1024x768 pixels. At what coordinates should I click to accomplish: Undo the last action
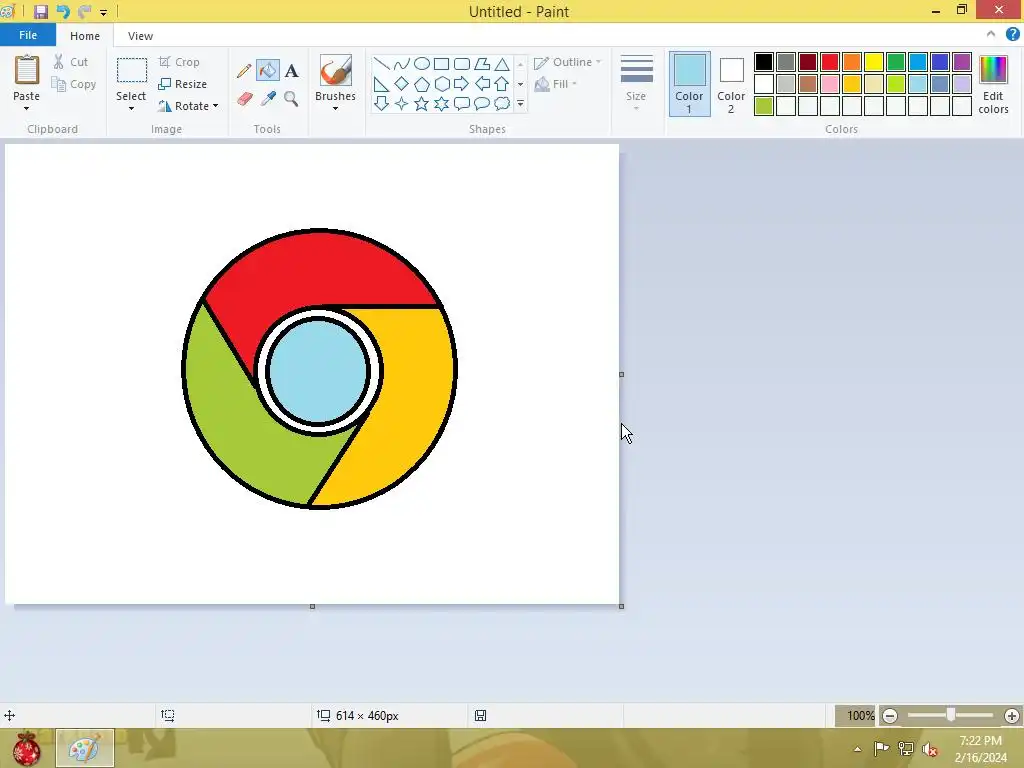(x=63, y=11)
